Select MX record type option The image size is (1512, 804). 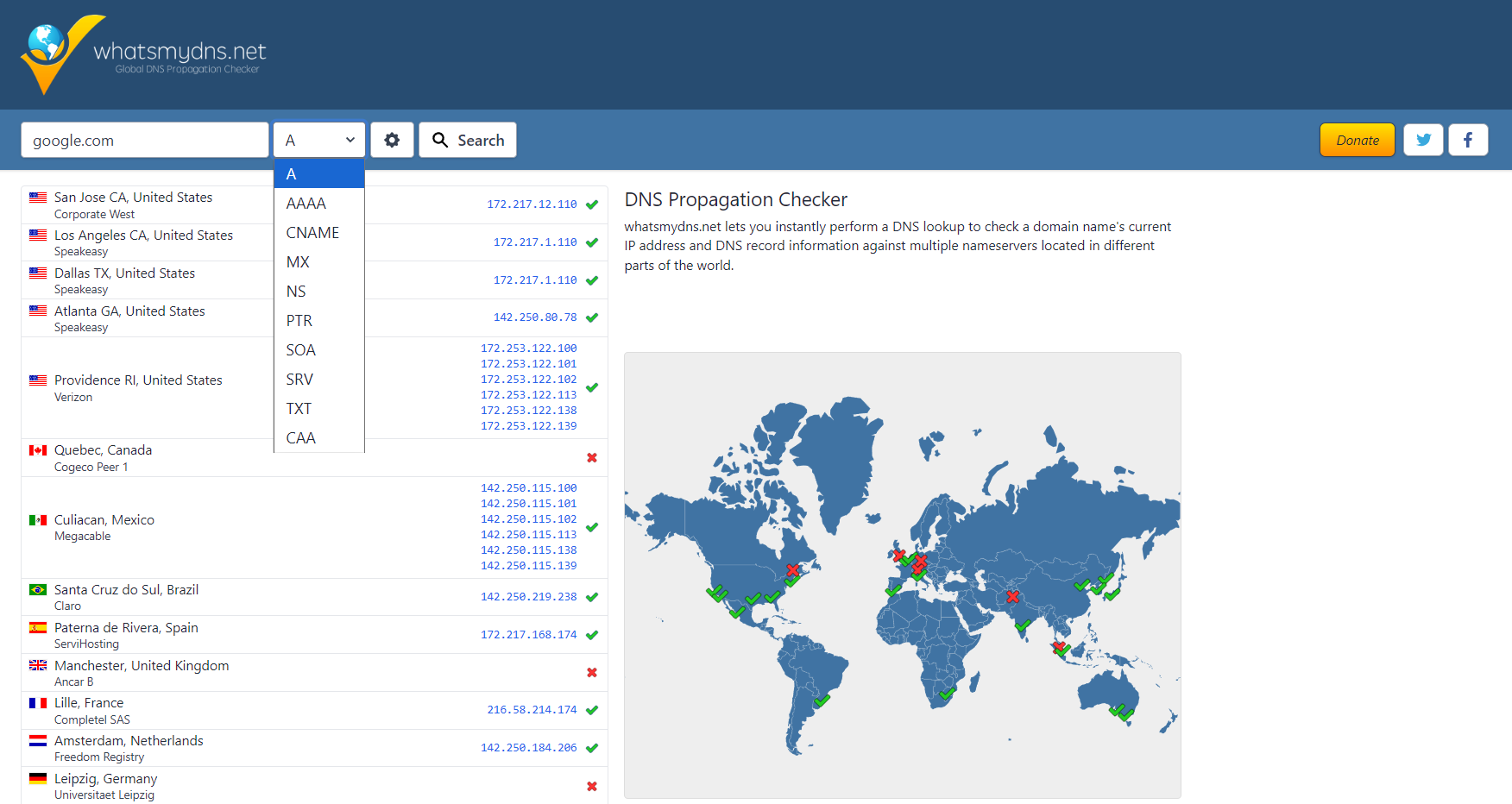319,262
